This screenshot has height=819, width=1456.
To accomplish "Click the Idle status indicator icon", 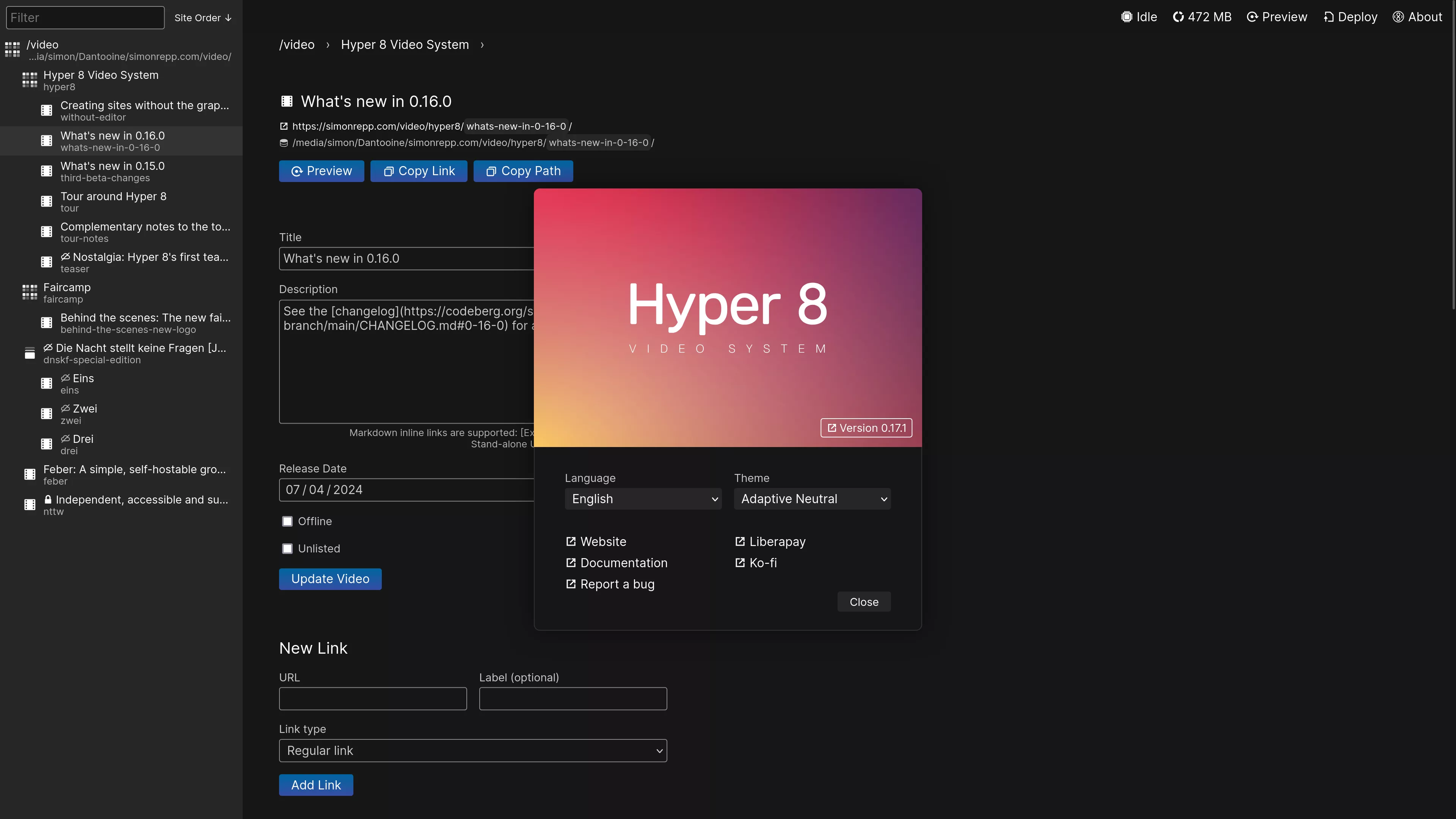I will (x=1127, y=17).
